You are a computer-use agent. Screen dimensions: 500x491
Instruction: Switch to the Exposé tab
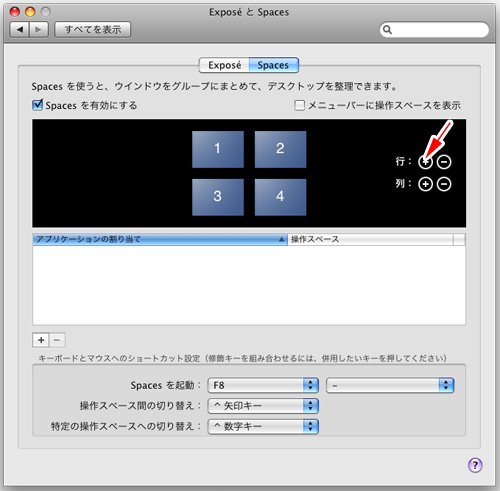[224, 65]
